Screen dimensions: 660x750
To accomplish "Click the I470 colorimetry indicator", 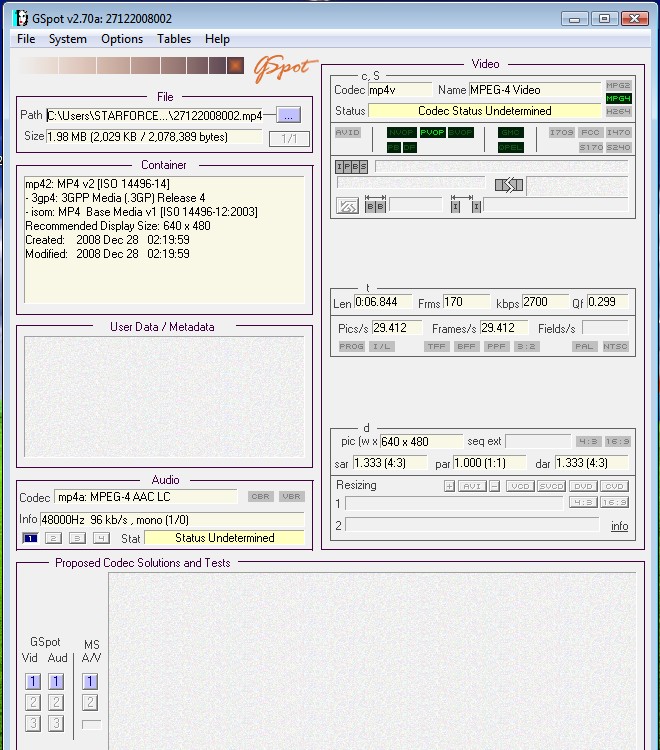I will tap(618, 132).
